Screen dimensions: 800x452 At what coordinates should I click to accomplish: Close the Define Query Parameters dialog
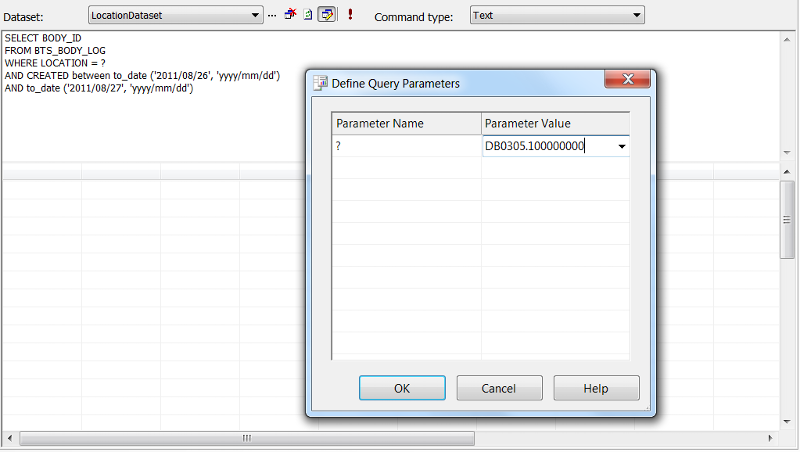pyautogui.click(x=628, y=79)
